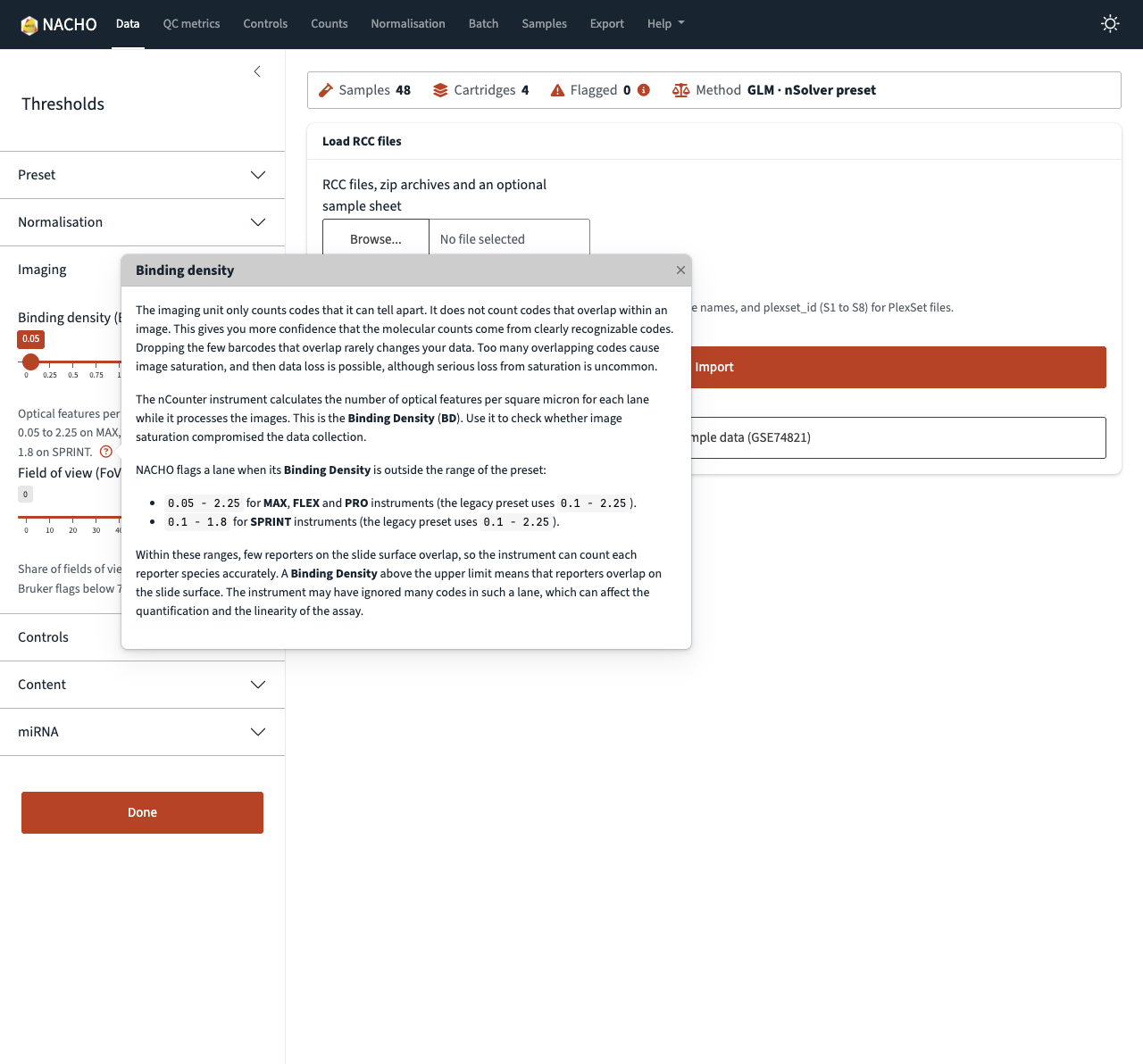Open the Export tab

pos(606,24)
